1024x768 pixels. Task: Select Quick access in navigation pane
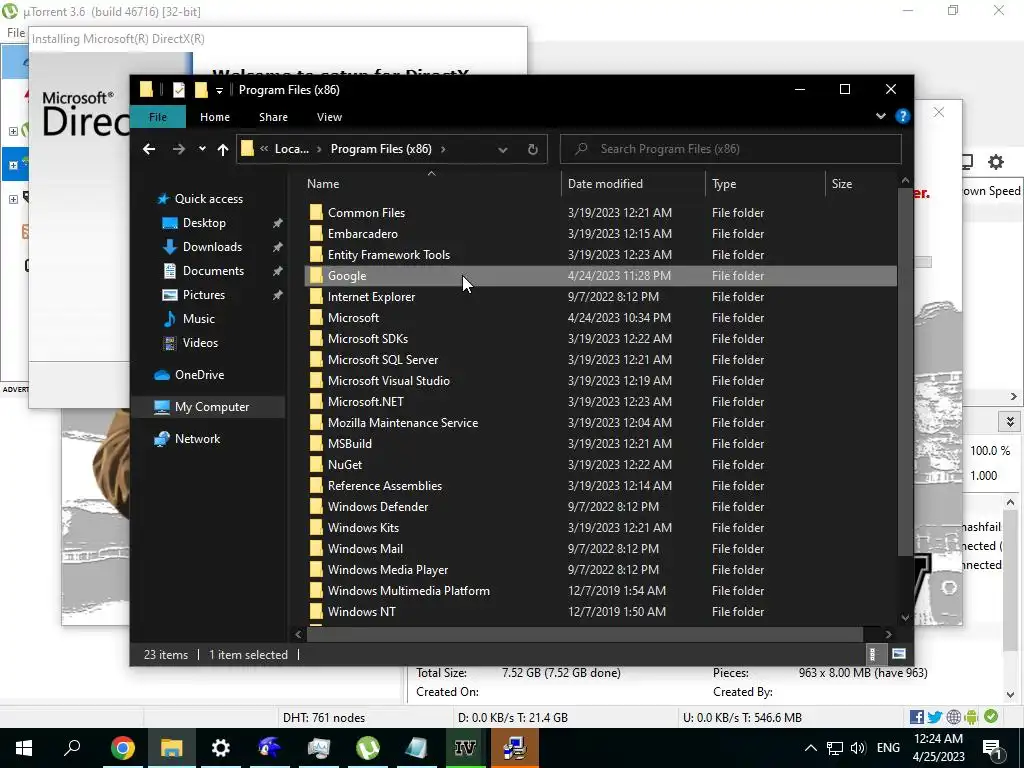pos(208,199)
